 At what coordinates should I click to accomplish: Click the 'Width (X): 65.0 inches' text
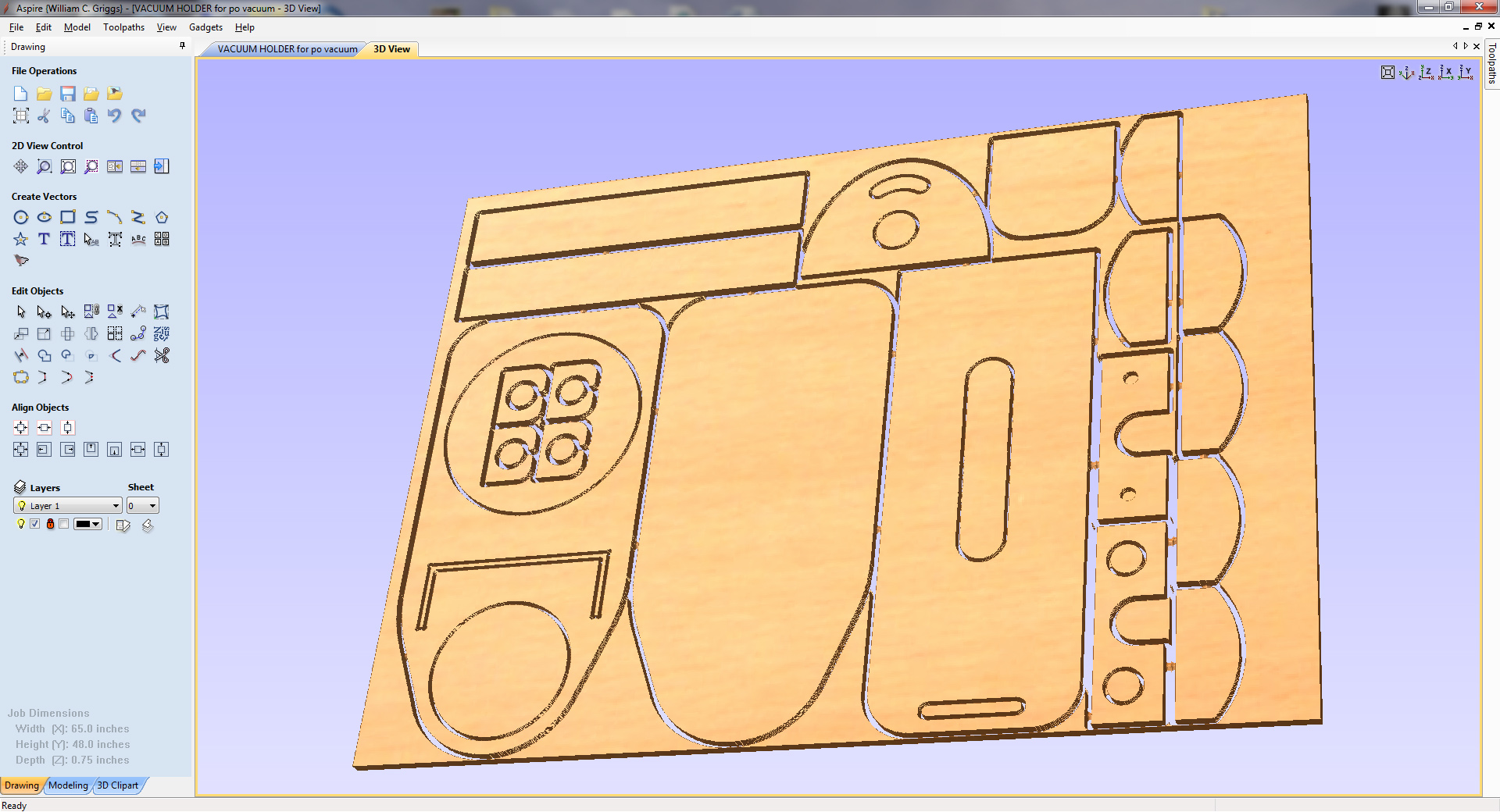click(73, 729)
